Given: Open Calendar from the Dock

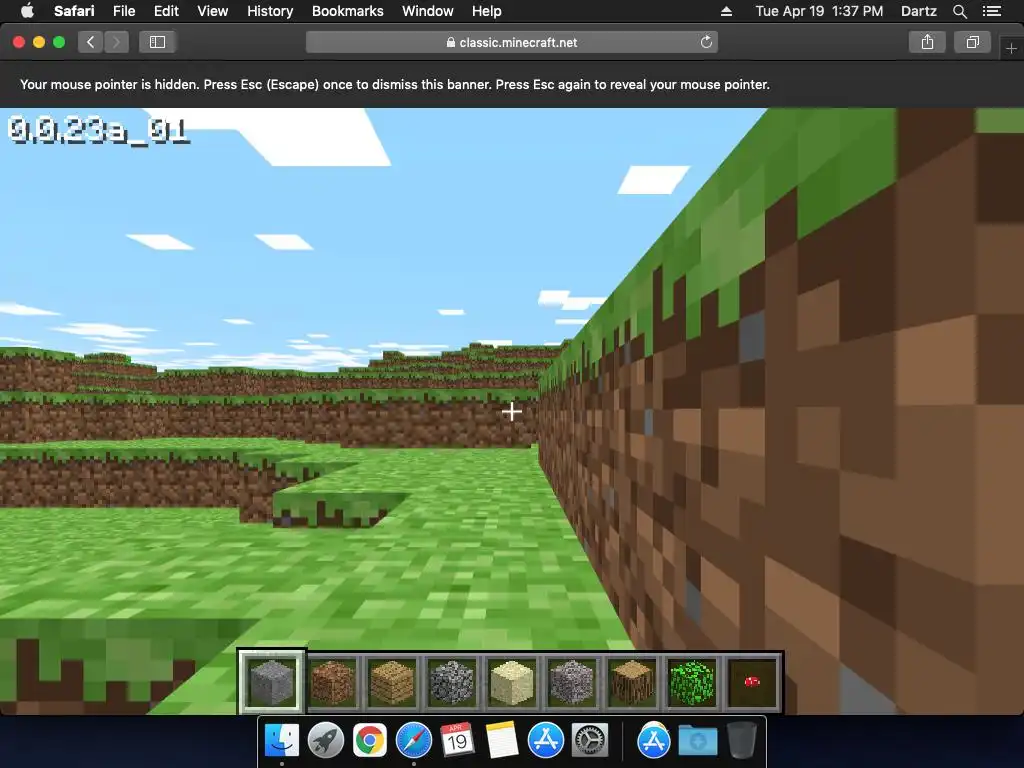Looking at the screenshot, I should [458, 741].
